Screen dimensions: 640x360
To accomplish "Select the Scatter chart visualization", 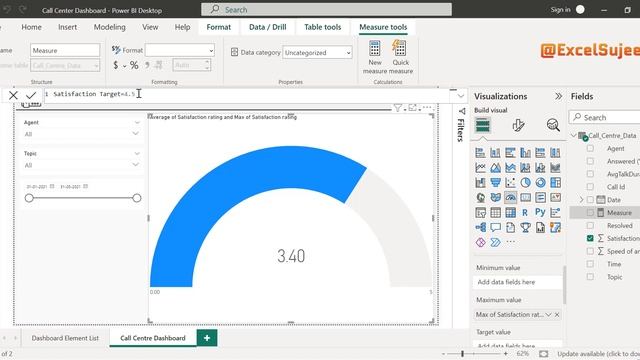I will click(x=510, y=182).
